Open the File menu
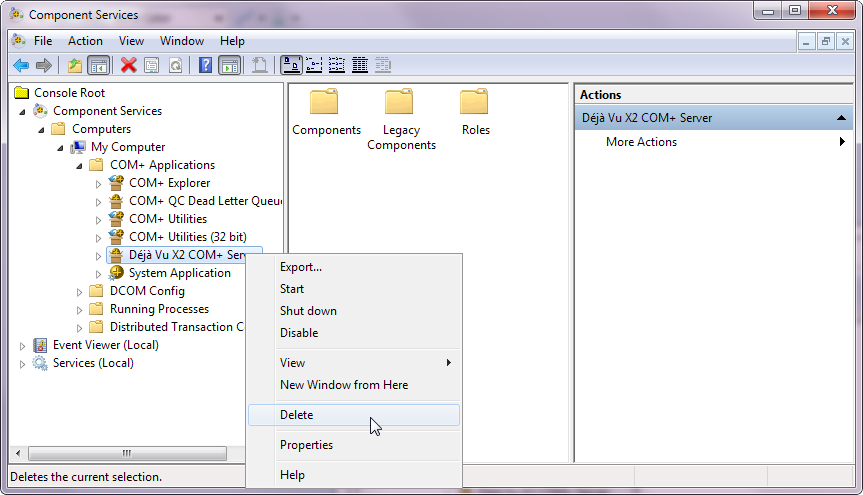Image resolution: width=863 pixels, height=495 pixels. pos(43,41)
